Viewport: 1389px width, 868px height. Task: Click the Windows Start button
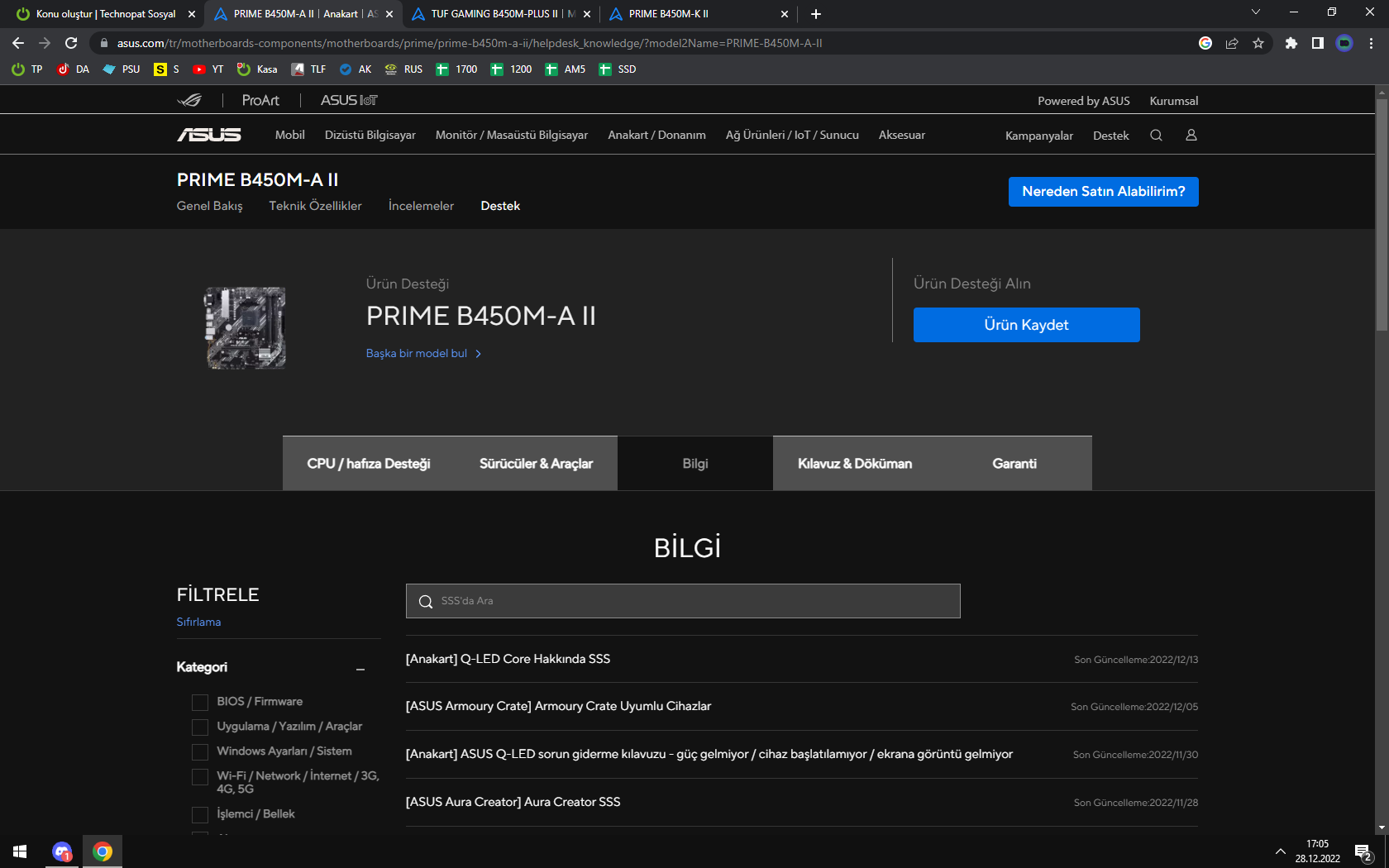[x=20, y=851]
